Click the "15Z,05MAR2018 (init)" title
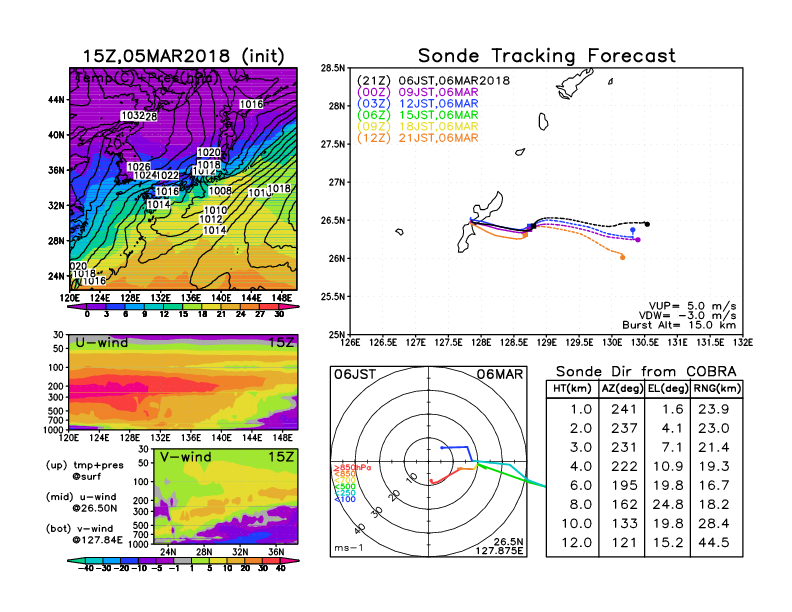The width and height of the screenshot is (792, 612). tap(183, 56)
